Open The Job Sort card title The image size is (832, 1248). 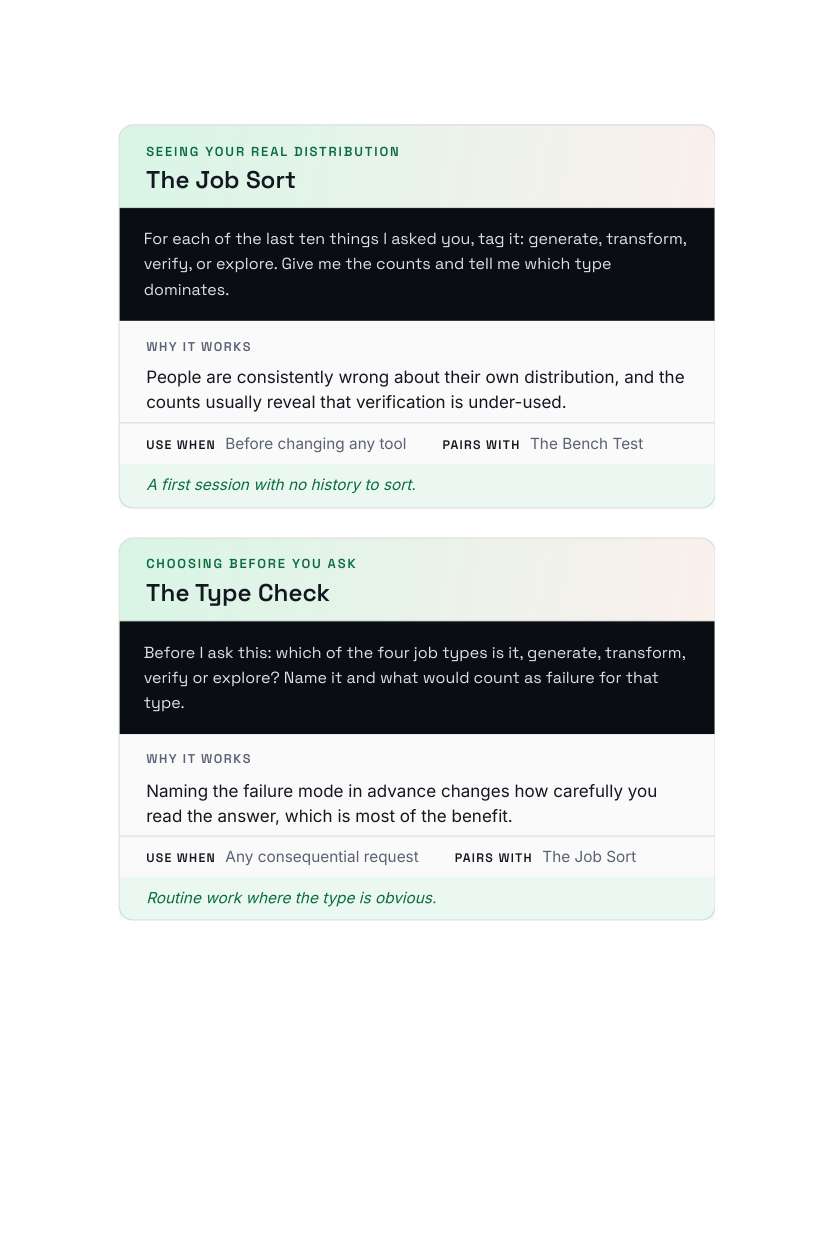[221, 180]
